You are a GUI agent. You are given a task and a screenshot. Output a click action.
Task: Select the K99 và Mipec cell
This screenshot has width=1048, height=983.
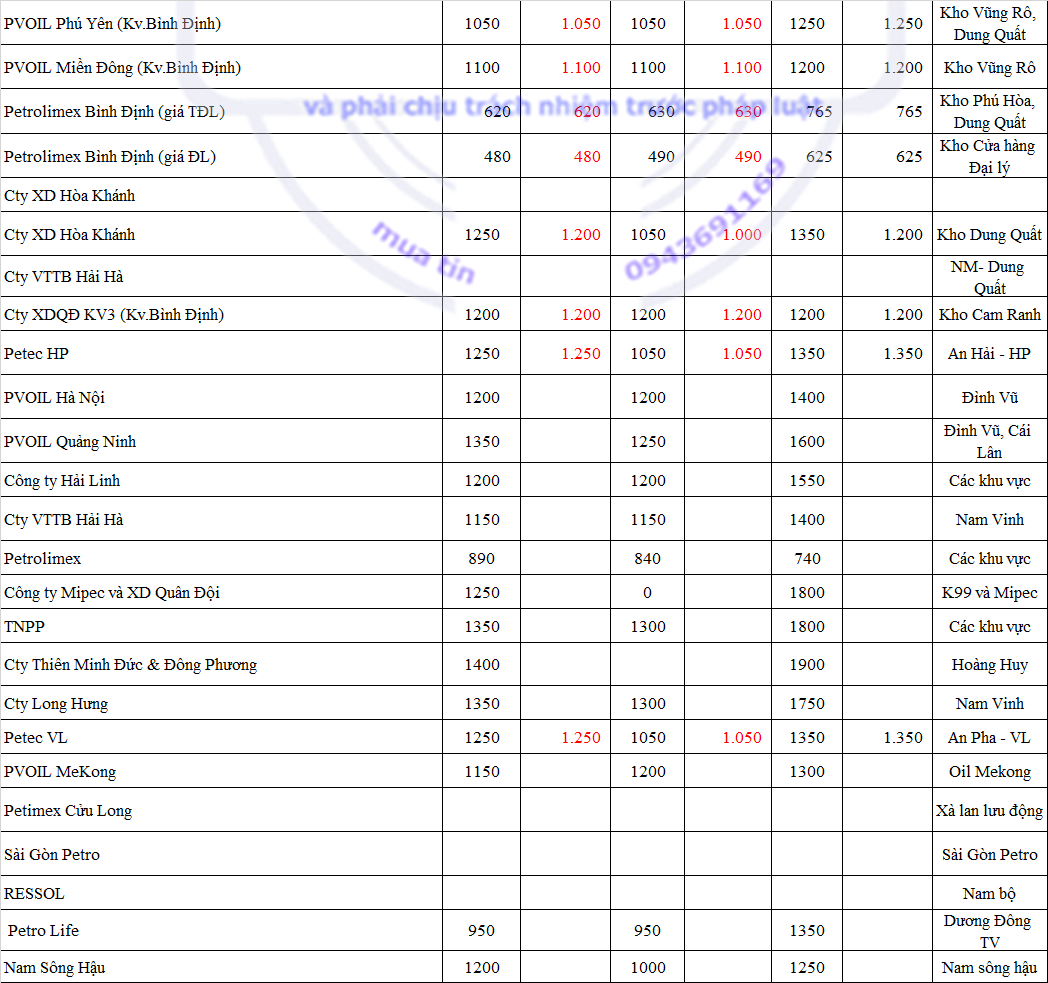point(989,592)
